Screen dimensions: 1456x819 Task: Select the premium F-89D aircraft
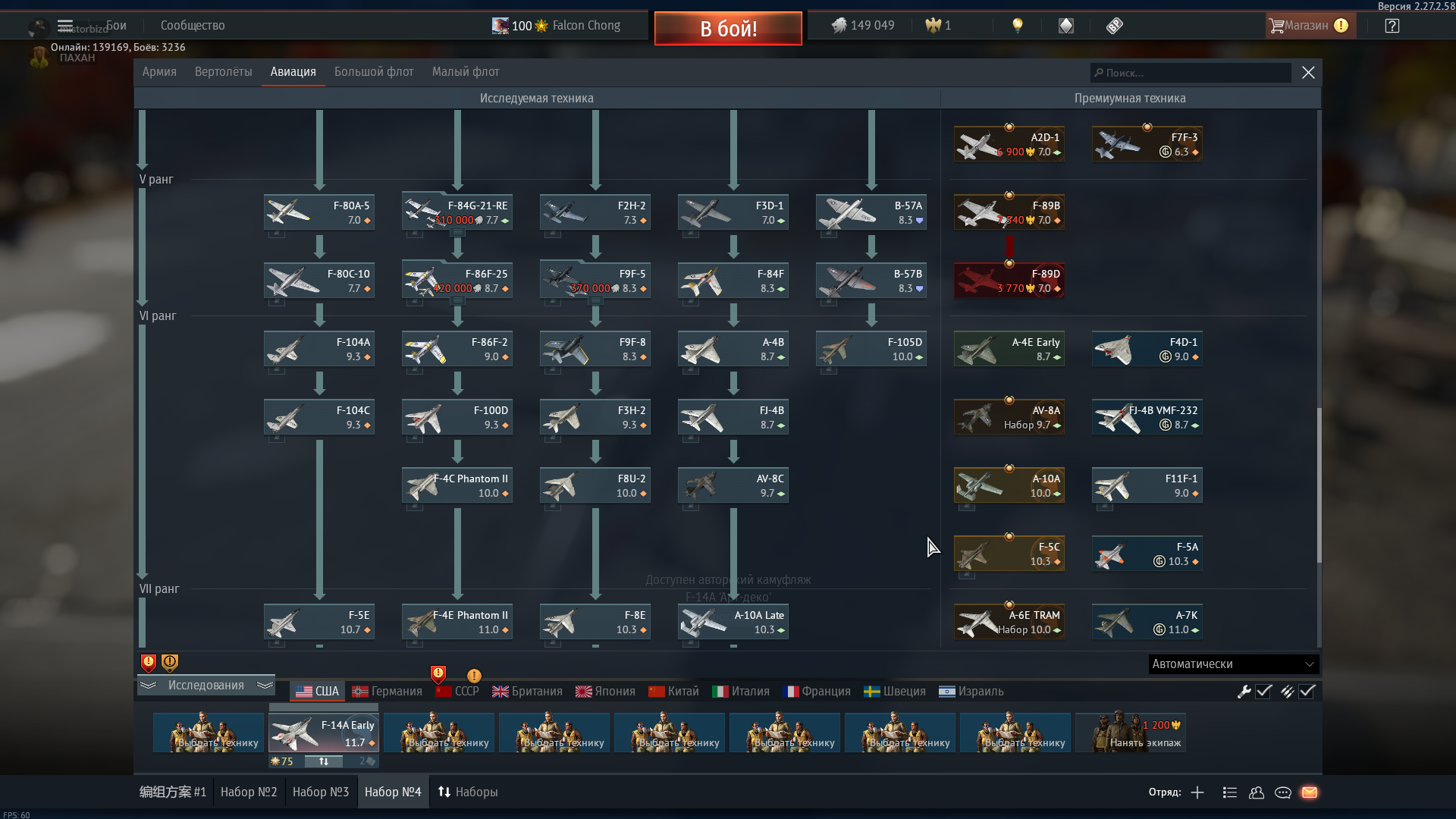tap(1009, 281)
